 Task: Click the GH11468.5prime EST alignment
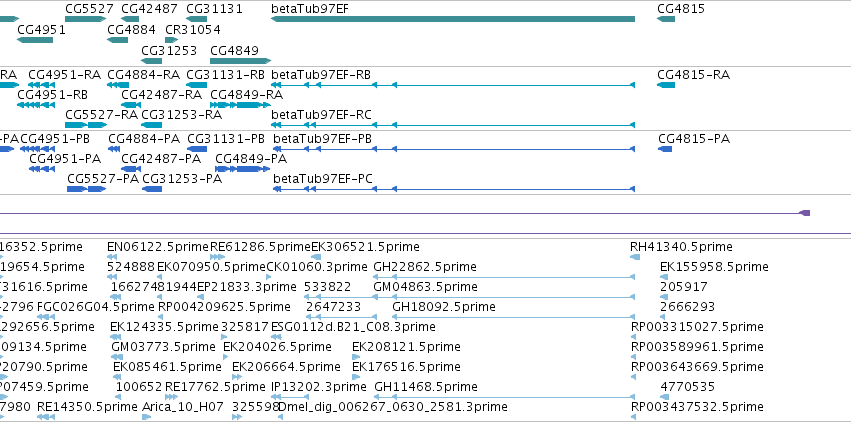[x=505, y=398]
